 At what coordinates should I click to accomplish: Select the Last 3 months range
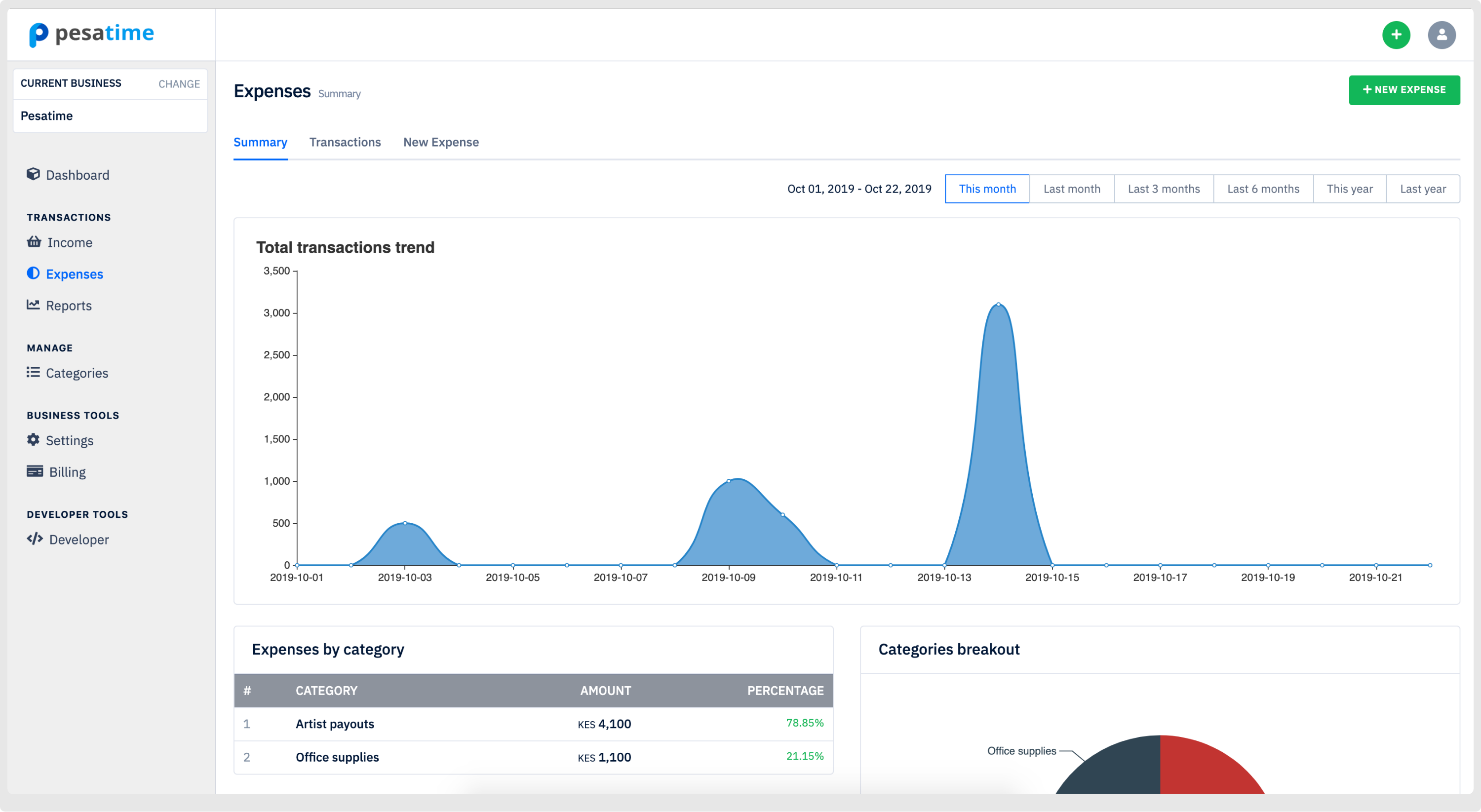pyautogui.click(x=1163, y=189)
